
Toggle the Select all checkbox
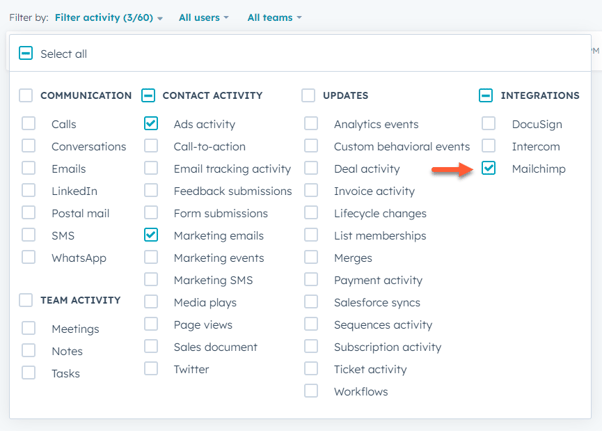[26, 54]
